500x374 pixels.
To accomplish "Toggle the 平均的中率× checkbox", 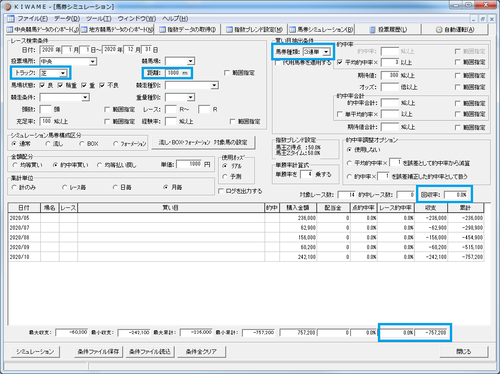I will (x=340, y=62).
